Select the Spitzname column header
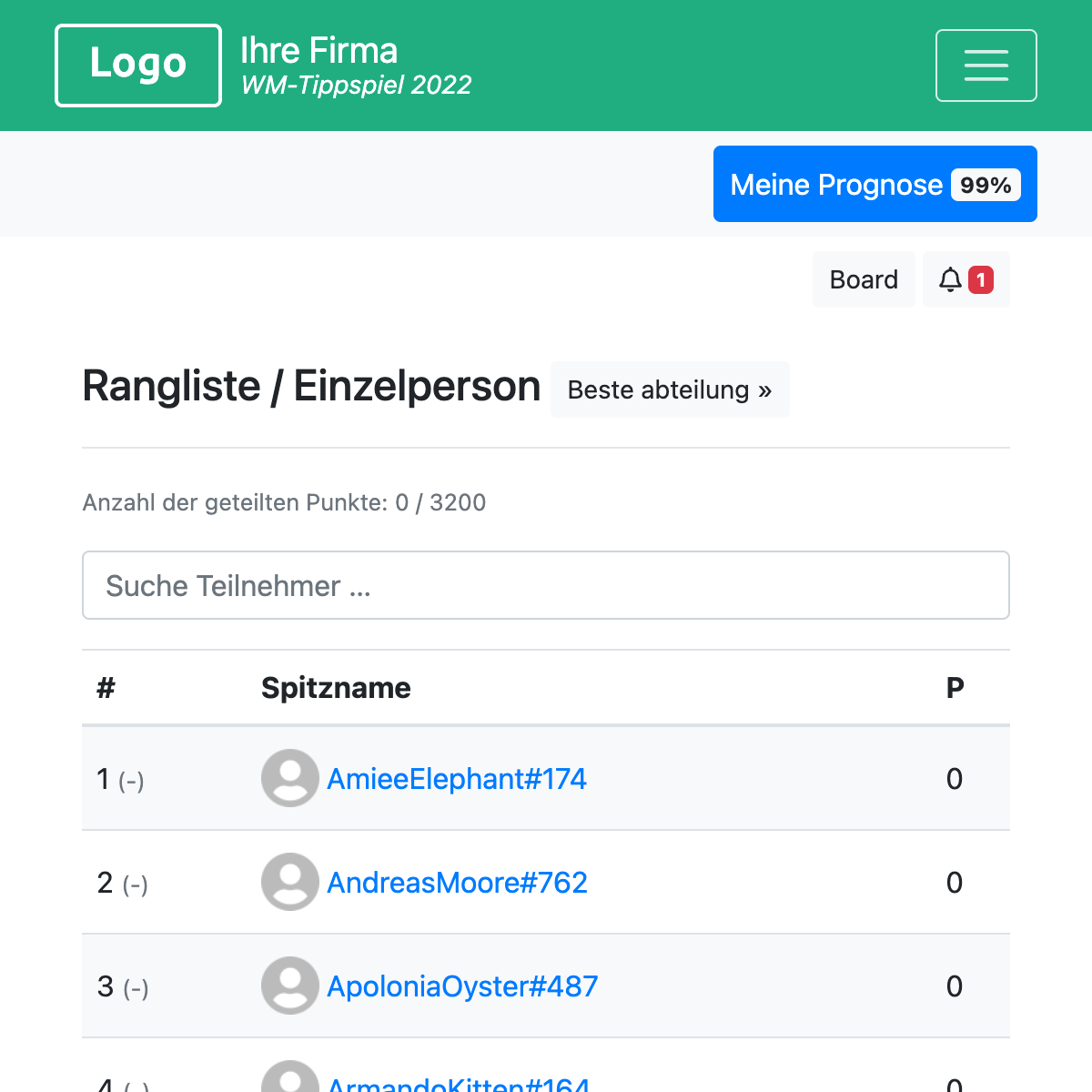This screenshot has width=1092, height=1092. click(336, 688)
